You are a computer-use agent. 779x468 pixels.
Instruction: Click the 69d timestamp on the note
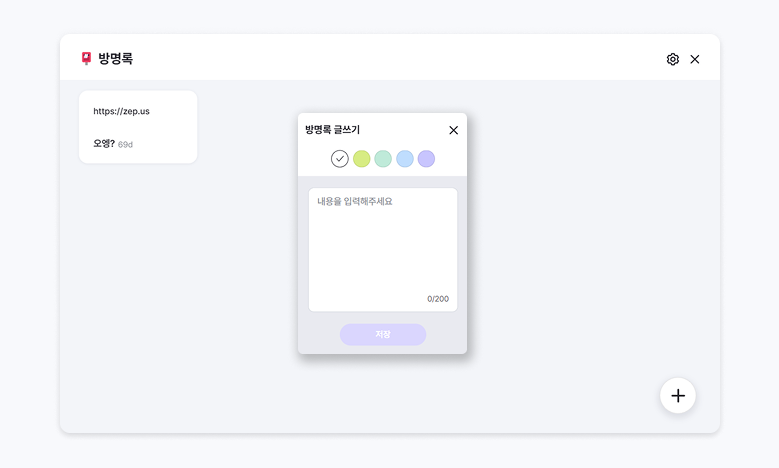126,144
